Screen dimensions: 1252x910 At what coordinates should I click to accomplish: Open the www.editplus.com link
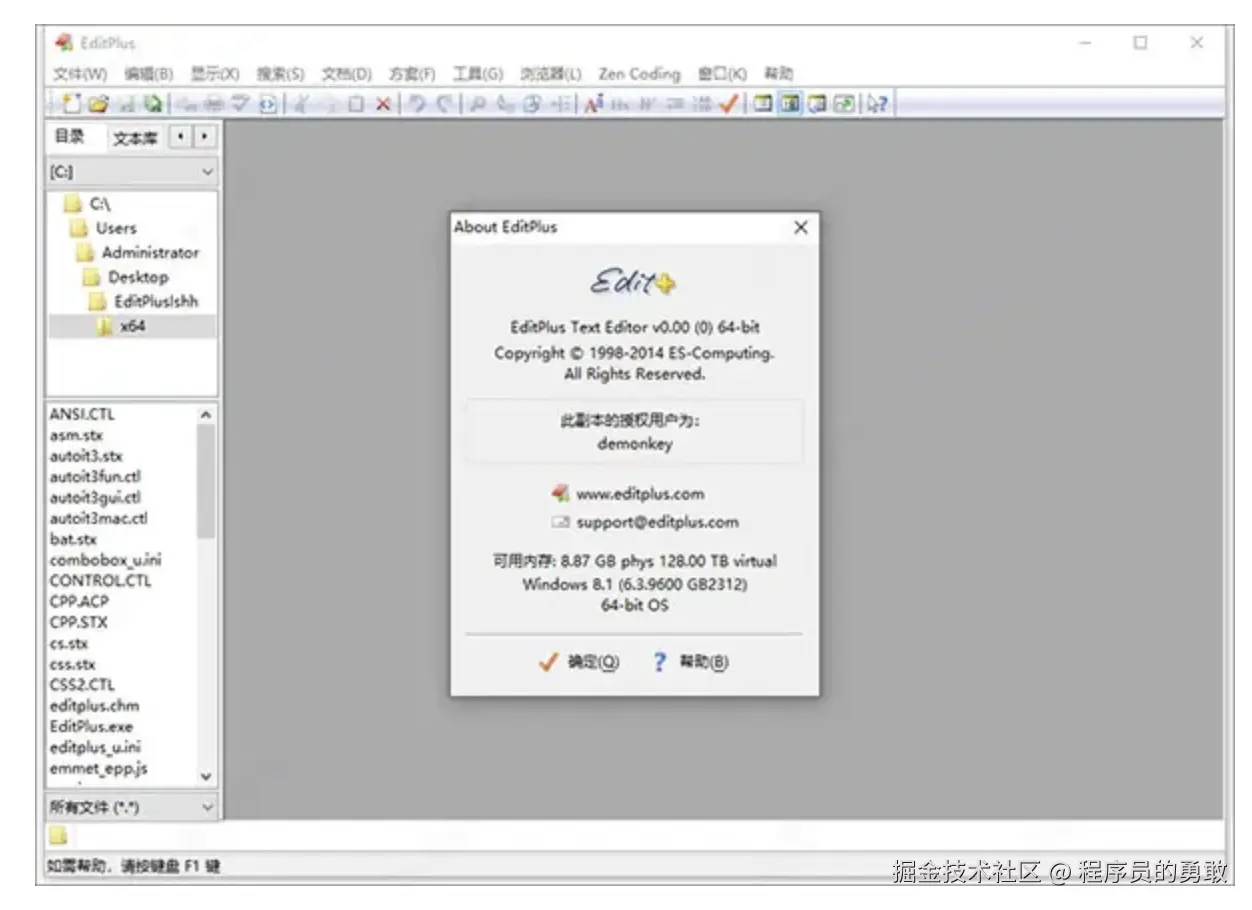click(640, 493)
